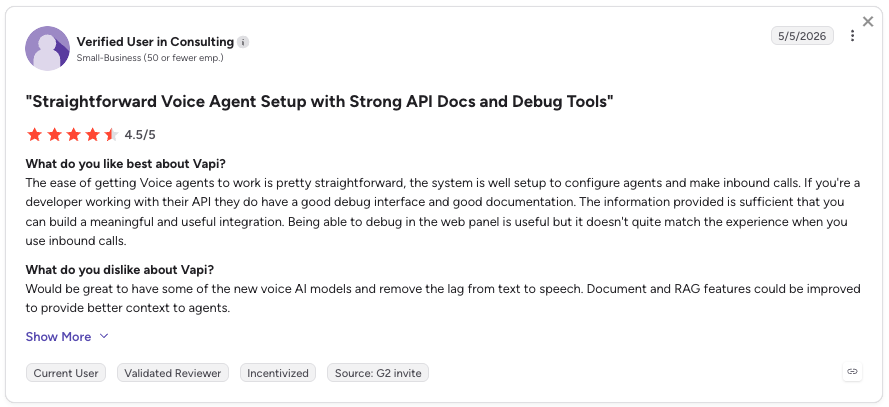Click the third rating star

(73, 134)
